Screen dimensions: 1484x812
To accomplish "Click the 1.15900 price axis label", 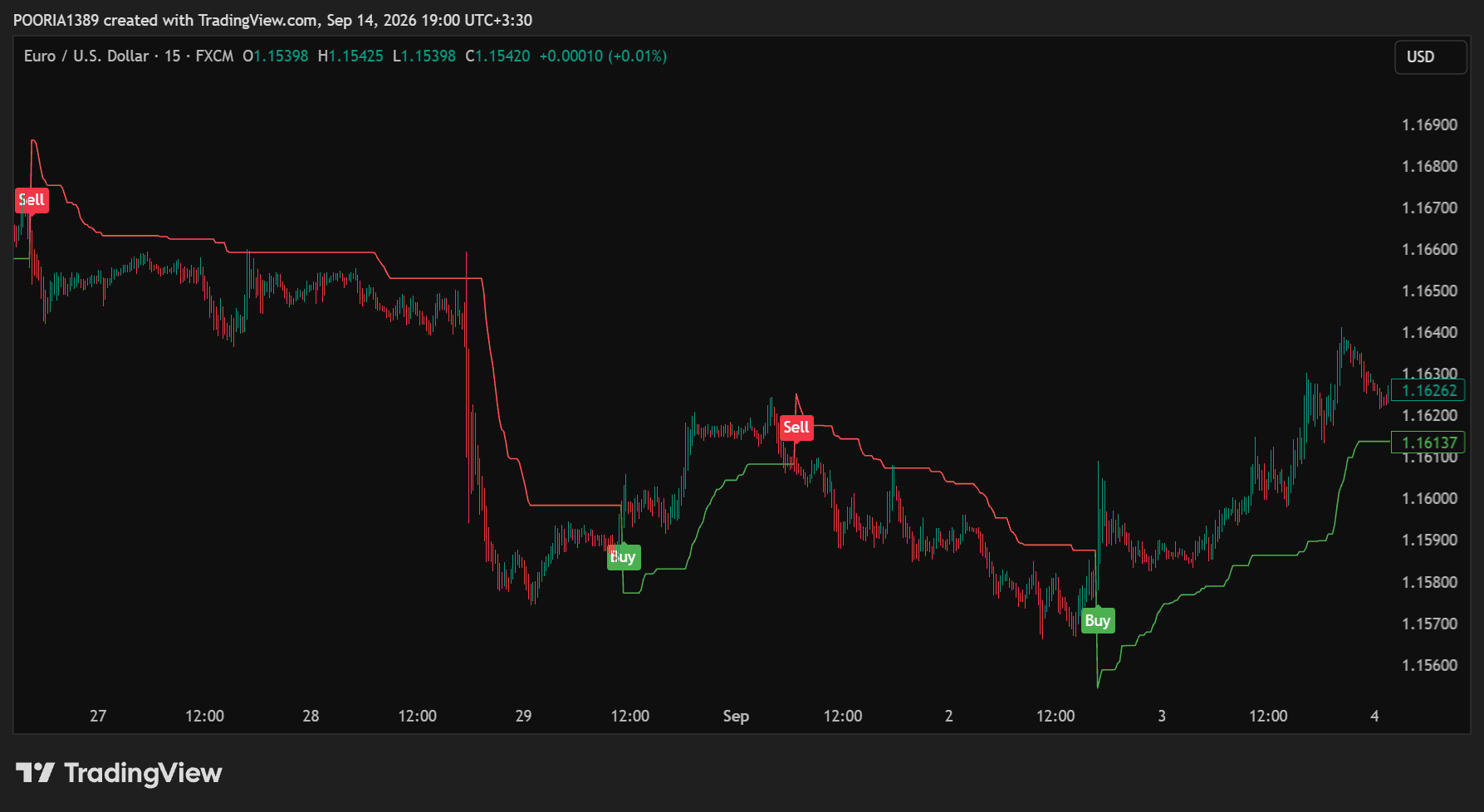I will (x=1429, y=540).
